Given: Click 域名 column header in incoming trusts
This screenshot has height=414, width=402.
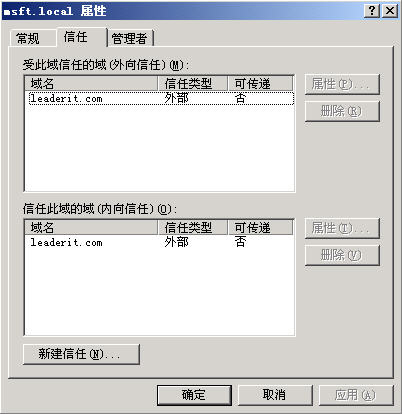Looking at the screenshot, I should 91,227.
